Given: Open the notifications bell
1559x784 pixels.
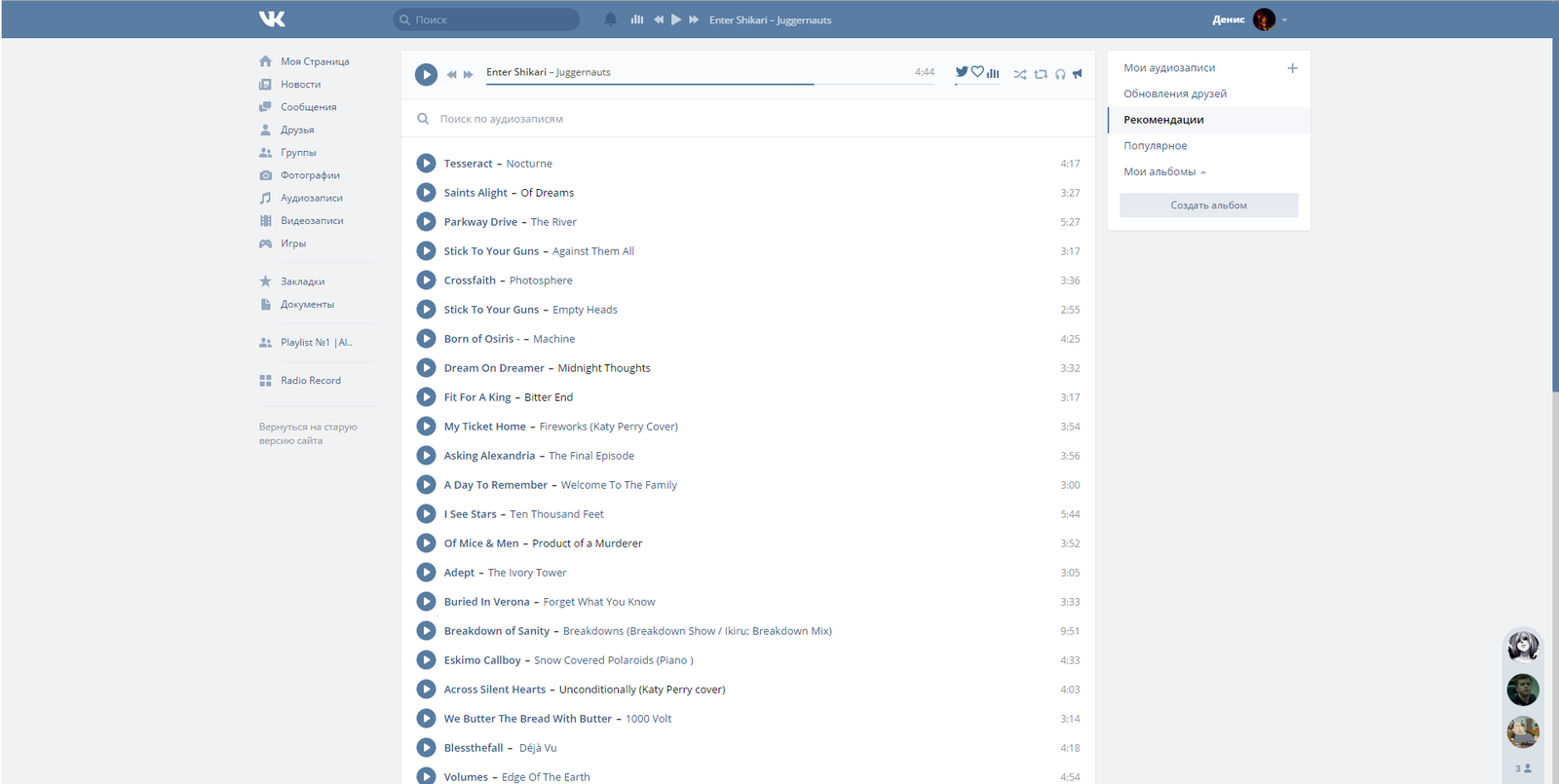Looking at the screenshot, I should 611,19.
